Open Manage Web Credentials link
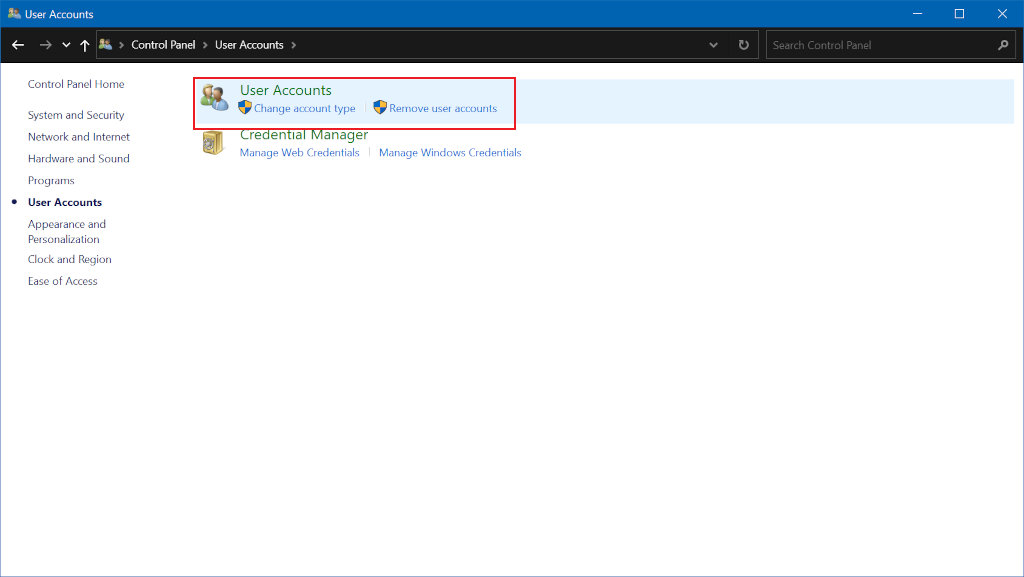 (x=299, y=153)
